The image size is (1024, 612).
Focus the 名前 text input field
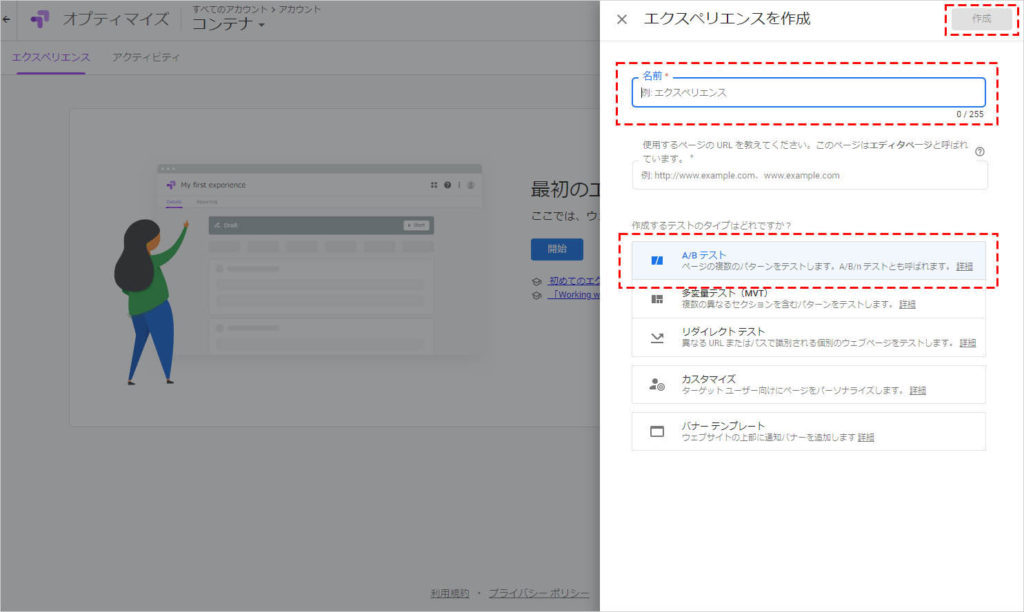808,92
